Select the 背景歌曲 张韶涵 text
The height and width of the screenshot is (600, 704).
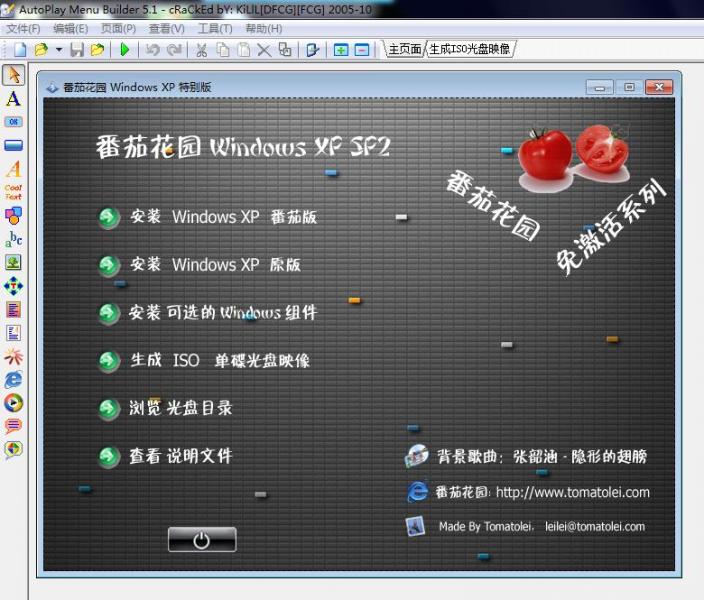pos(542,457)
